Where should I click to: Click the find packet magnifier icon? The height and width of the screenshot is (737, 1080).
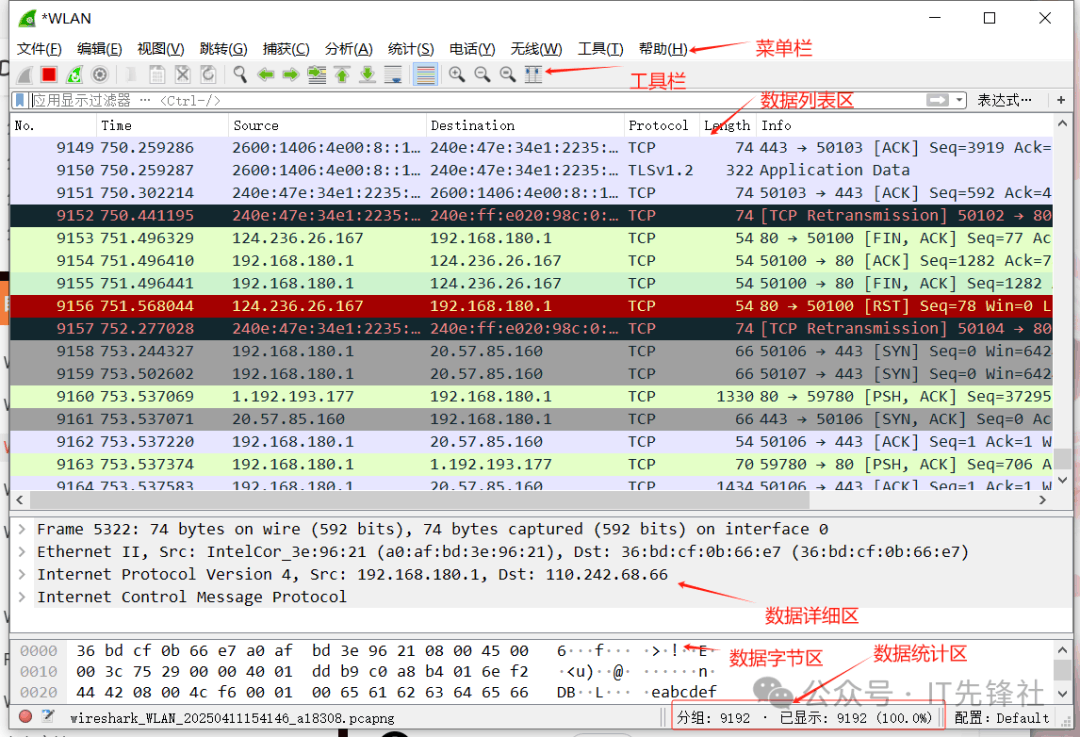(x=240, y=75)
